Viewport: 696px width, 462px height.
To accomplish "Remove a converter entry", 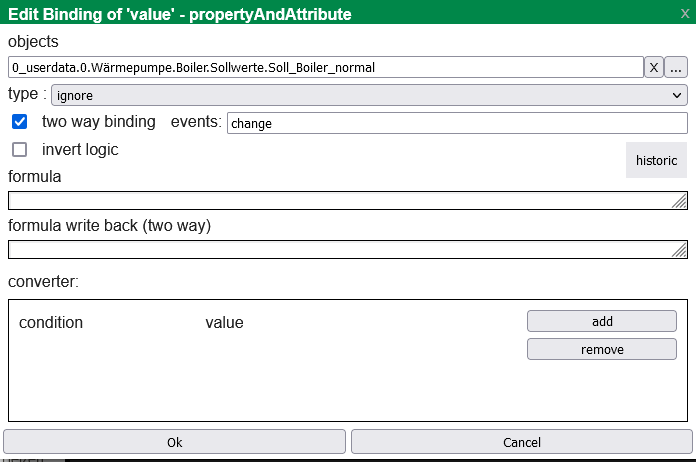I will [602, 349].
